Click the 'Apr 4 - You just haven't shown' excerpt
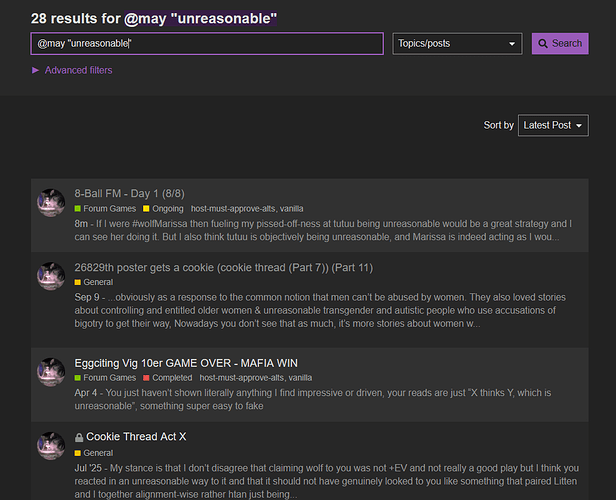This screenshot has width=616, height=500. 313,399
